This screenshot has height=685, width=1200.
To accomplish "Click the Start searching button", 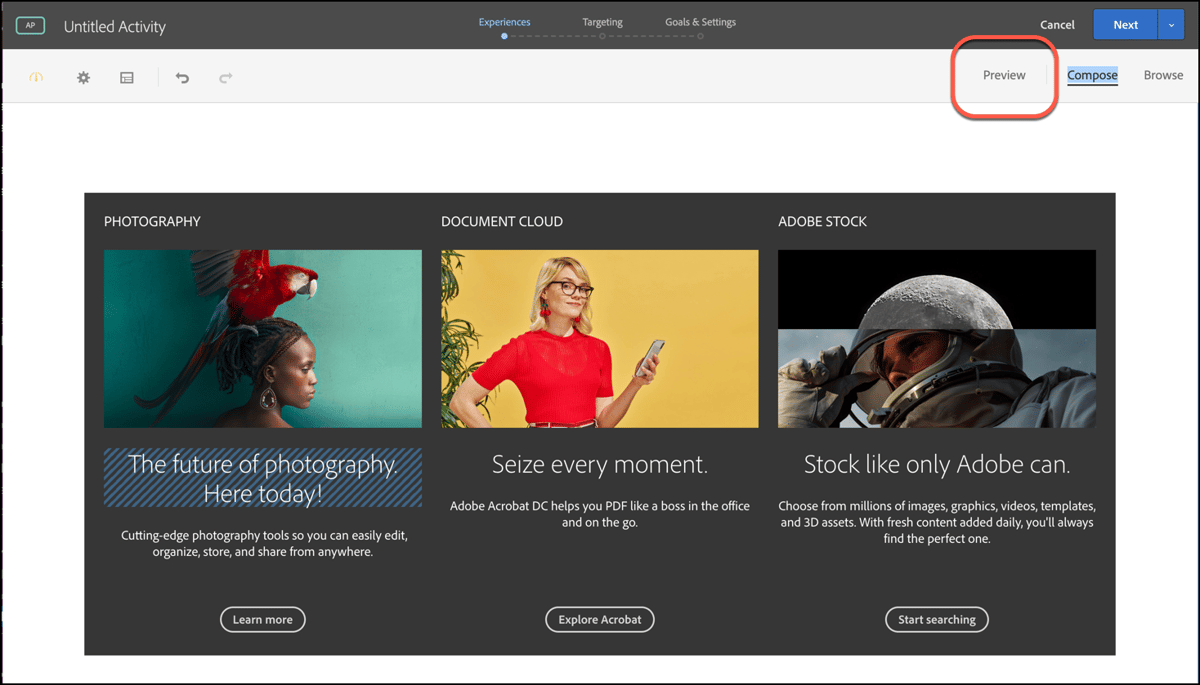I will (937, 620).
